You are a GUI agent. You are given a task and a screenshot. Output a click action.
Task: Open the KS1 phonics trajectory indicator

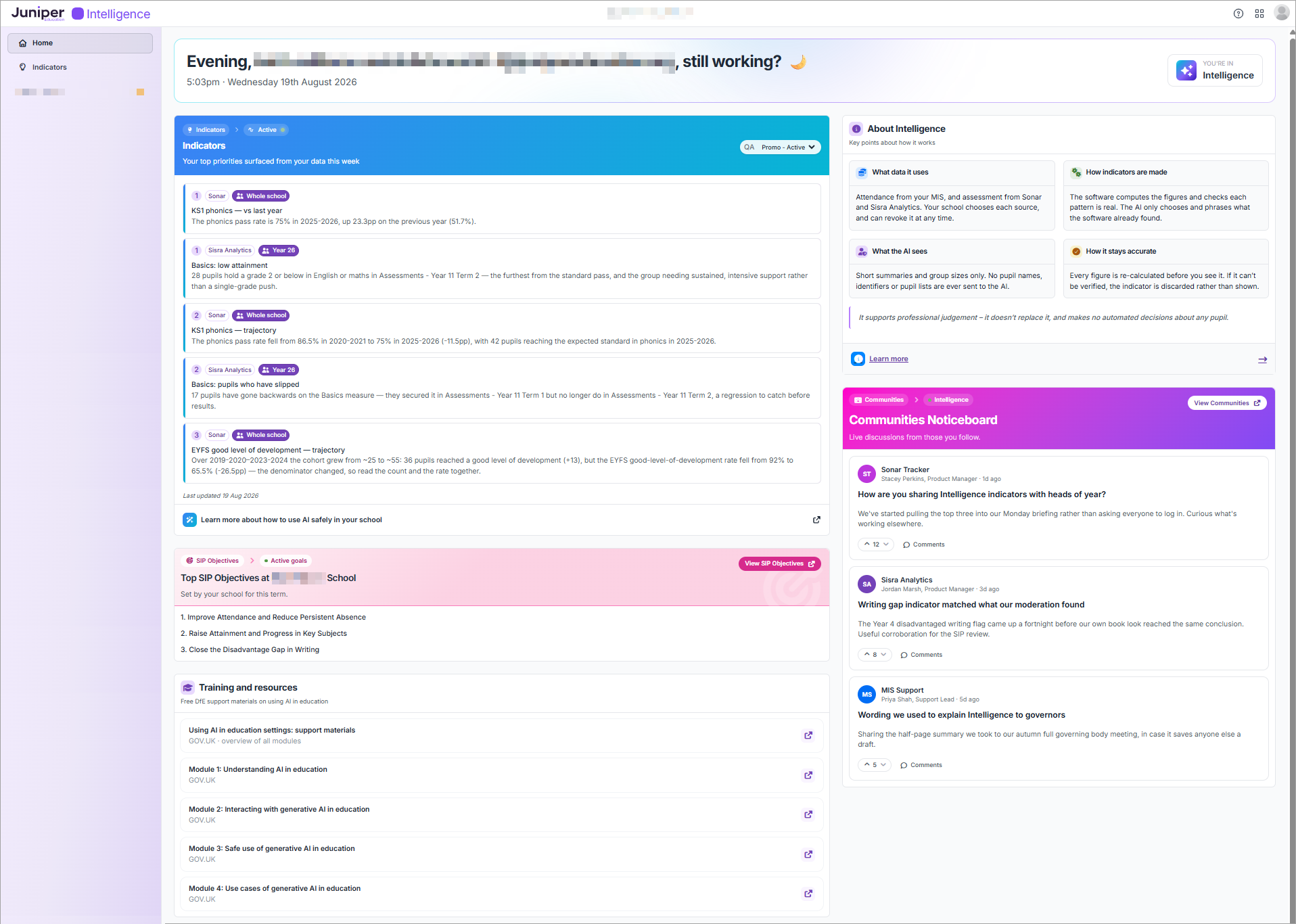click(x=502, y=328)
